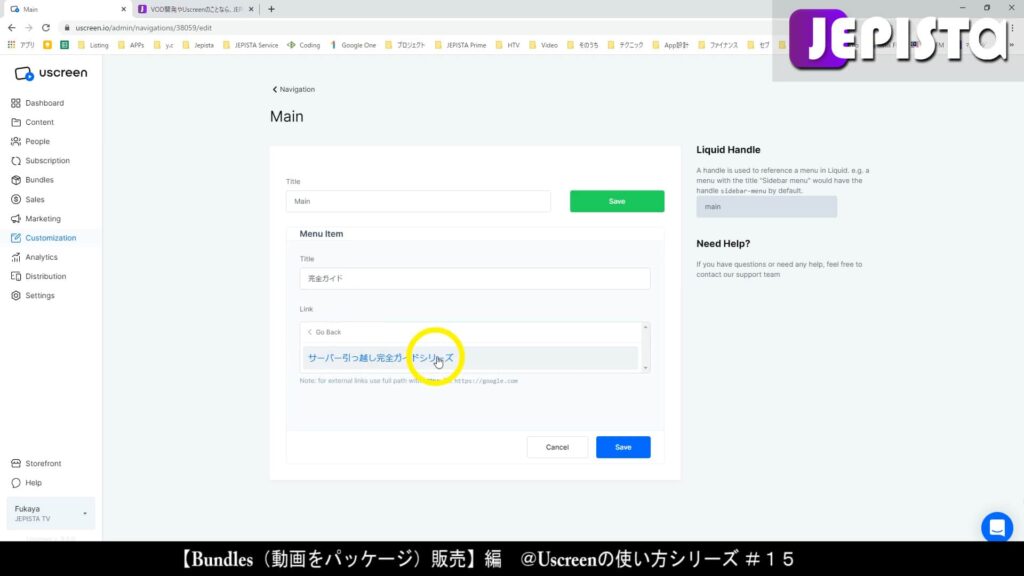Close the Main browser tab
This screenshot has width=1024, height=576.
tap(123, 9)
